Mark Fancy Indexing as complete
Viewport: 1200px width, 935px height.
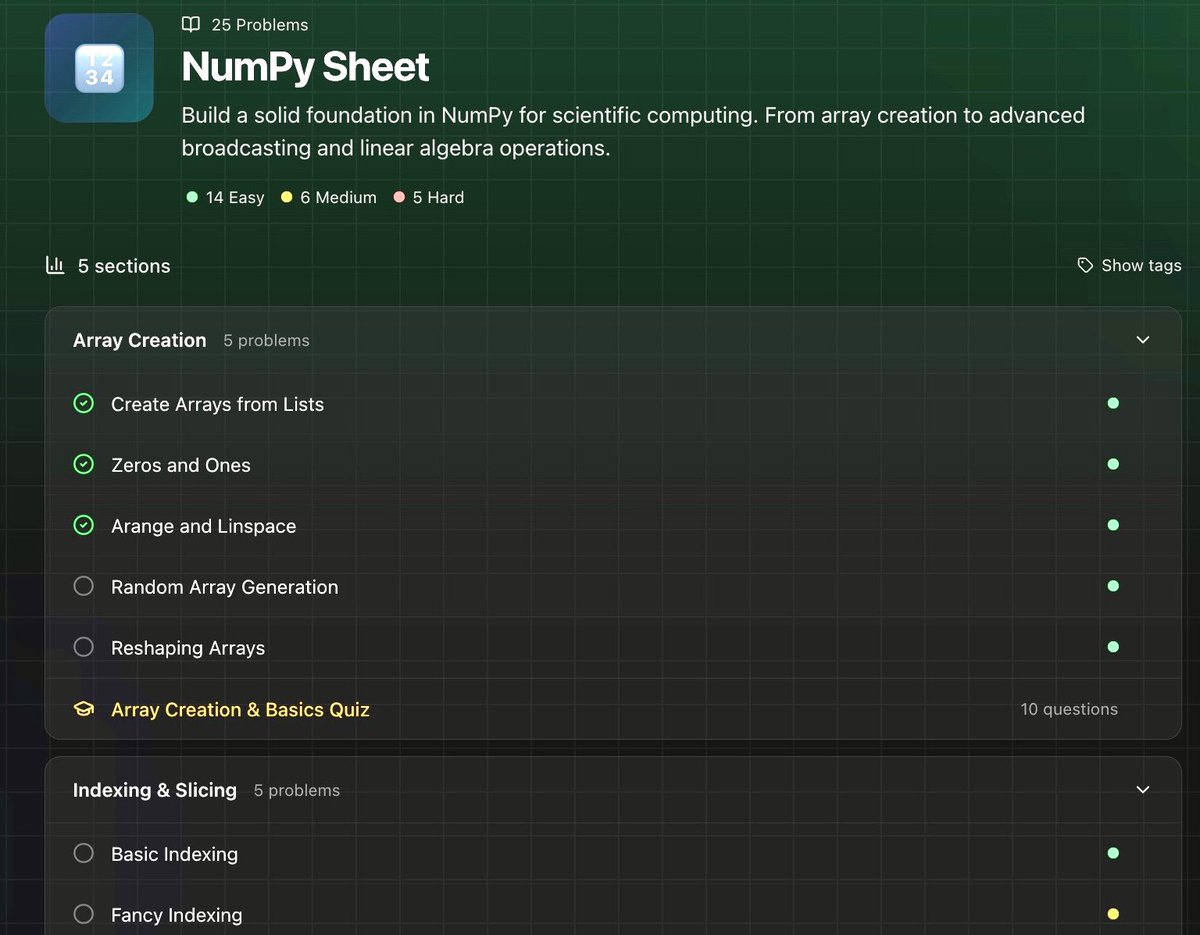84,915
